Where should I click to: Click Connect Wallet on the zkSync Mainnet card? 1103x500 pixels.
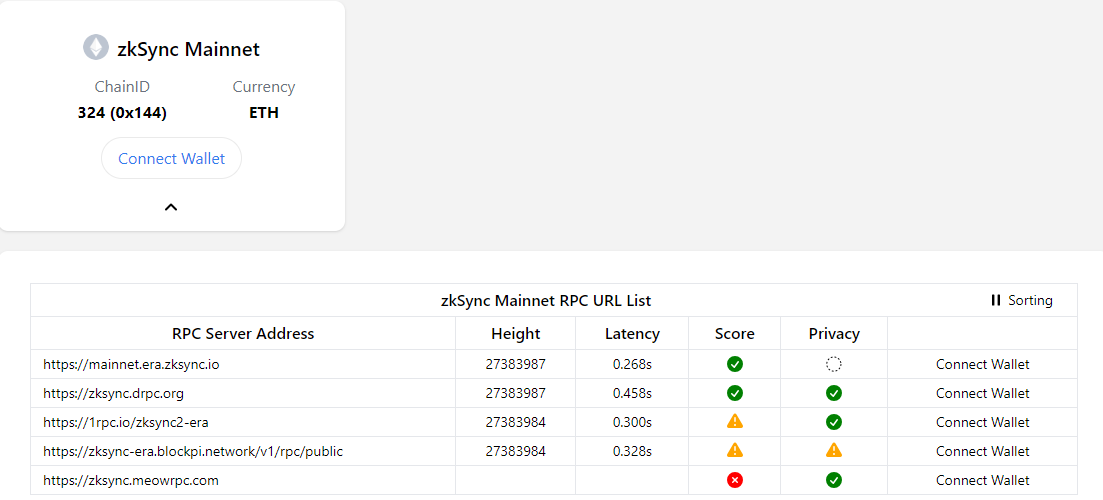(172, 158)
